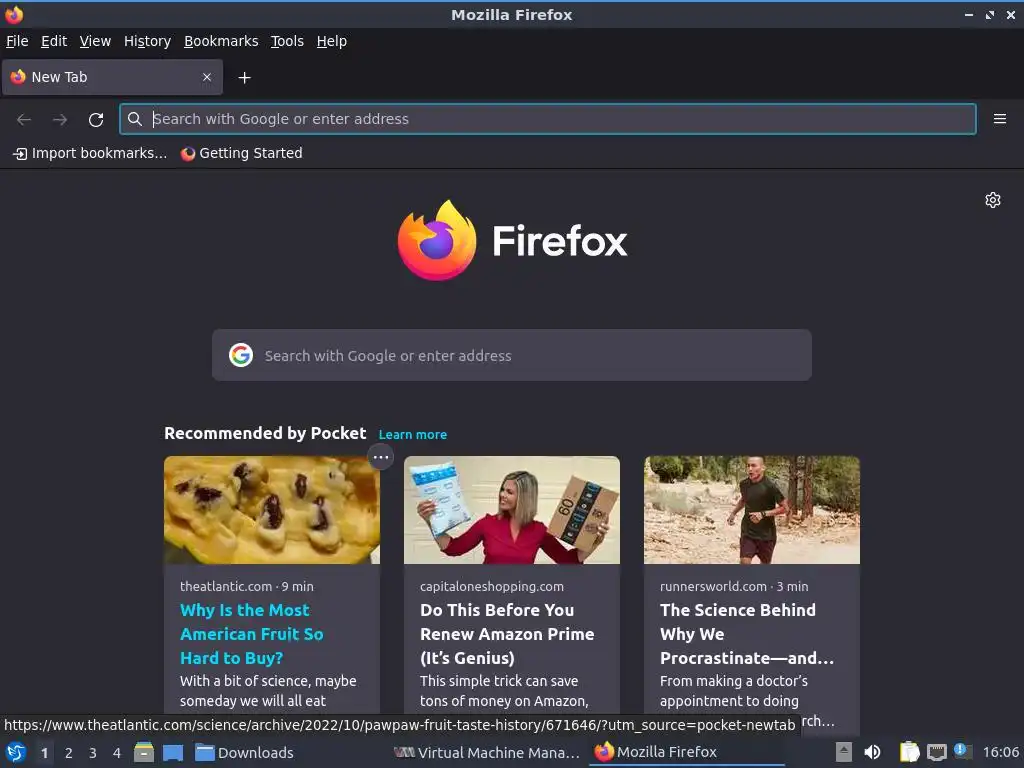Image resolution: width=1024 pixels, height=768 pixels.
Task: Reload the current page
Action: [x=96, y=120]
